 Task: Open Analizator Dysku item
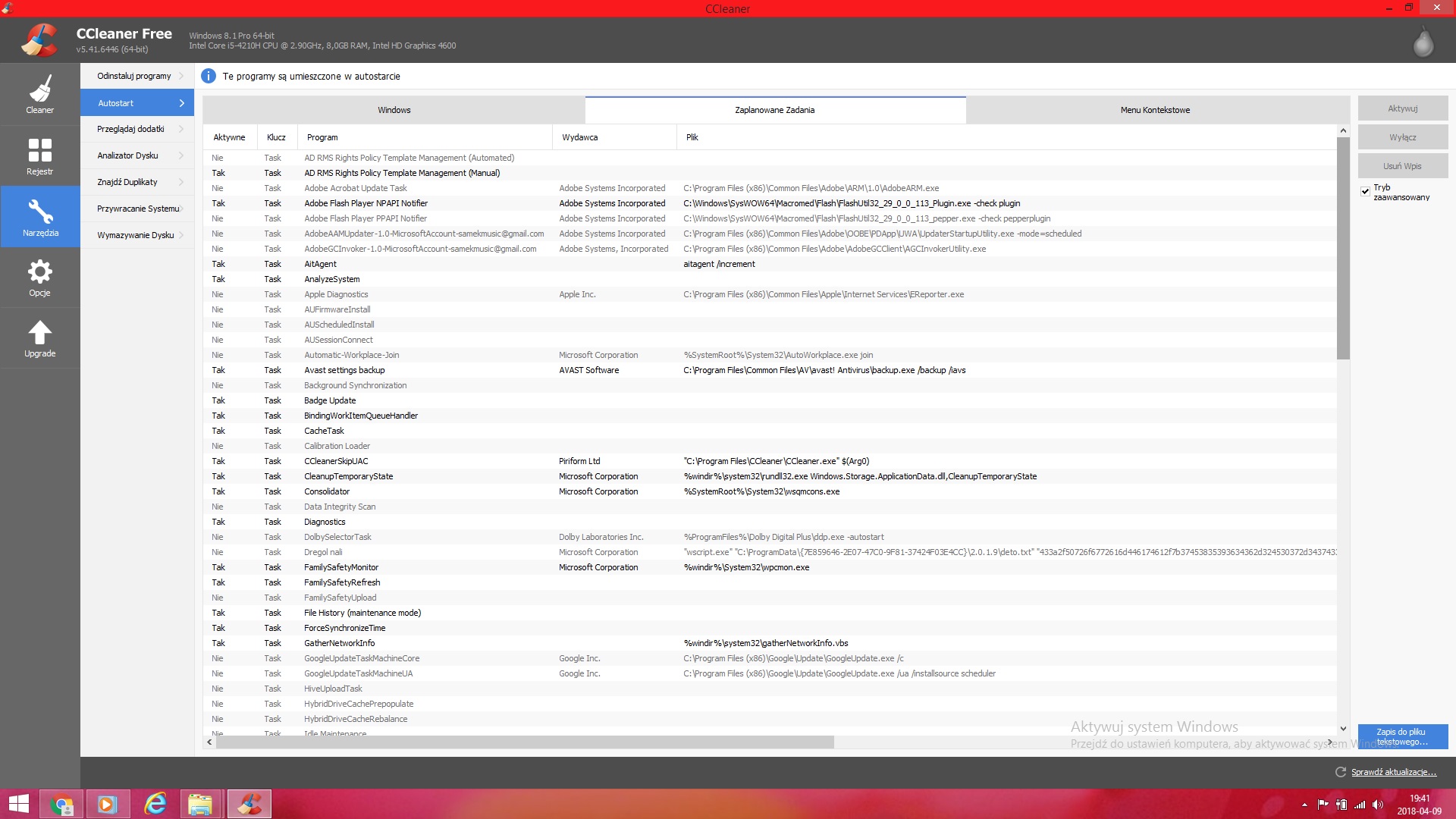coord(137,155)
